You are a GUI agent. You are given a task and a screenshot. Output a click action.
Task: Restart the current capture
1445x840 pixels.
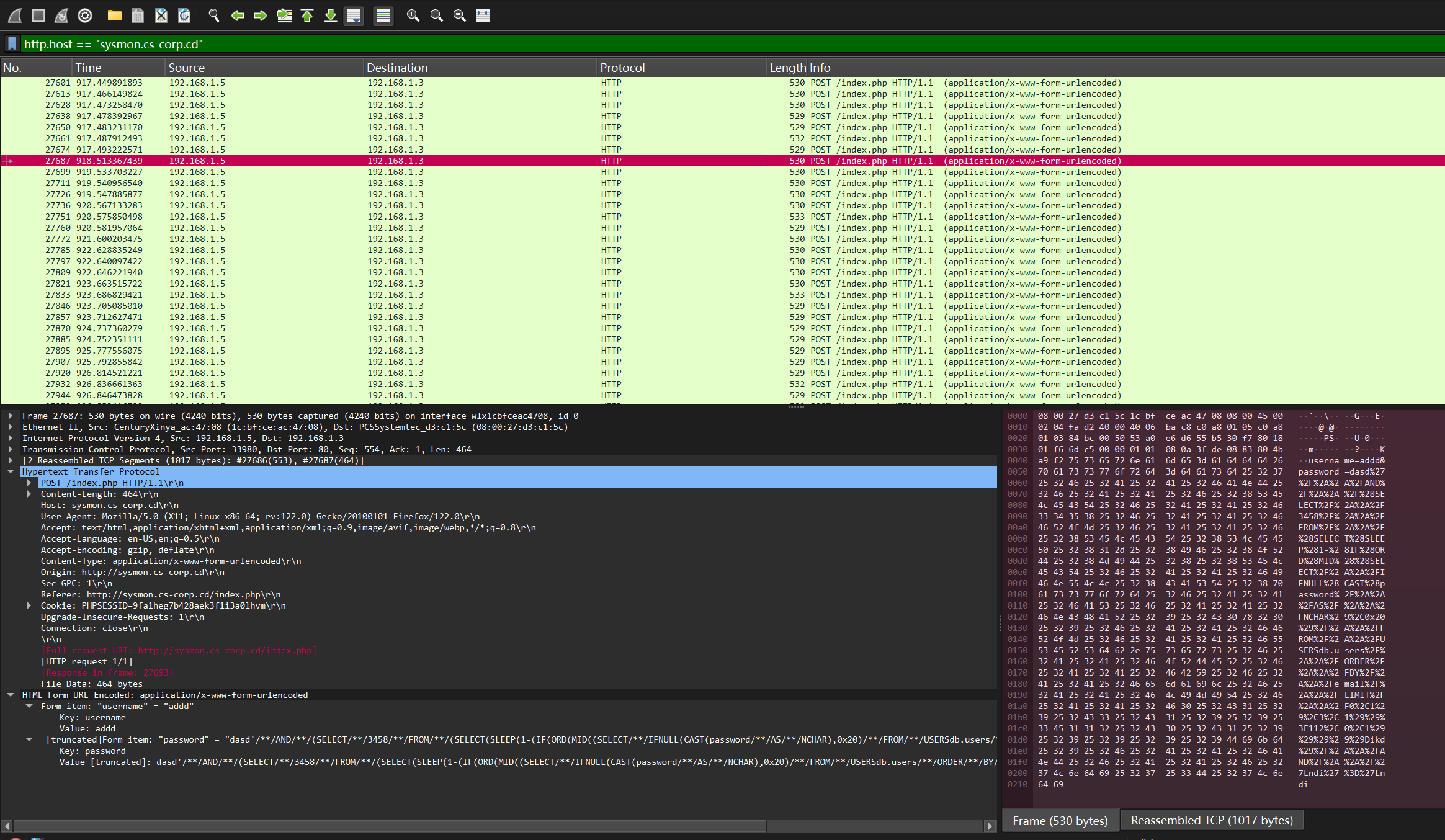(61, 16)
